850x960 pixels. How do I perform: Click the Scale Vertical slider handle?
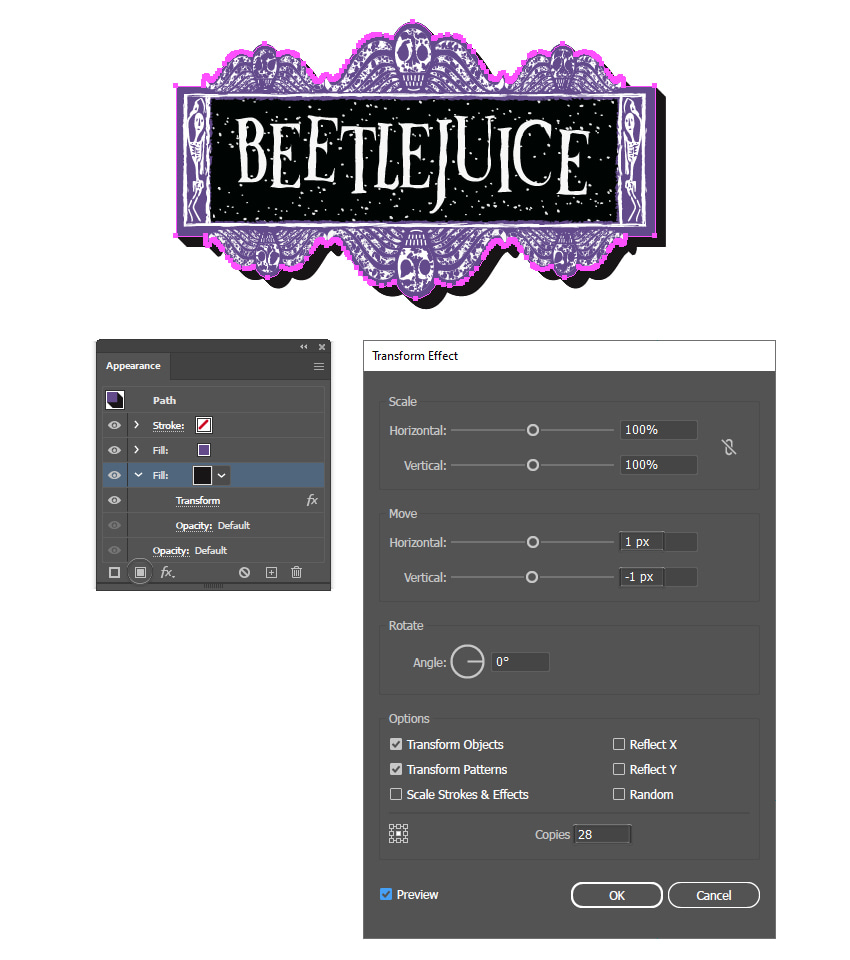click(533, 465)
